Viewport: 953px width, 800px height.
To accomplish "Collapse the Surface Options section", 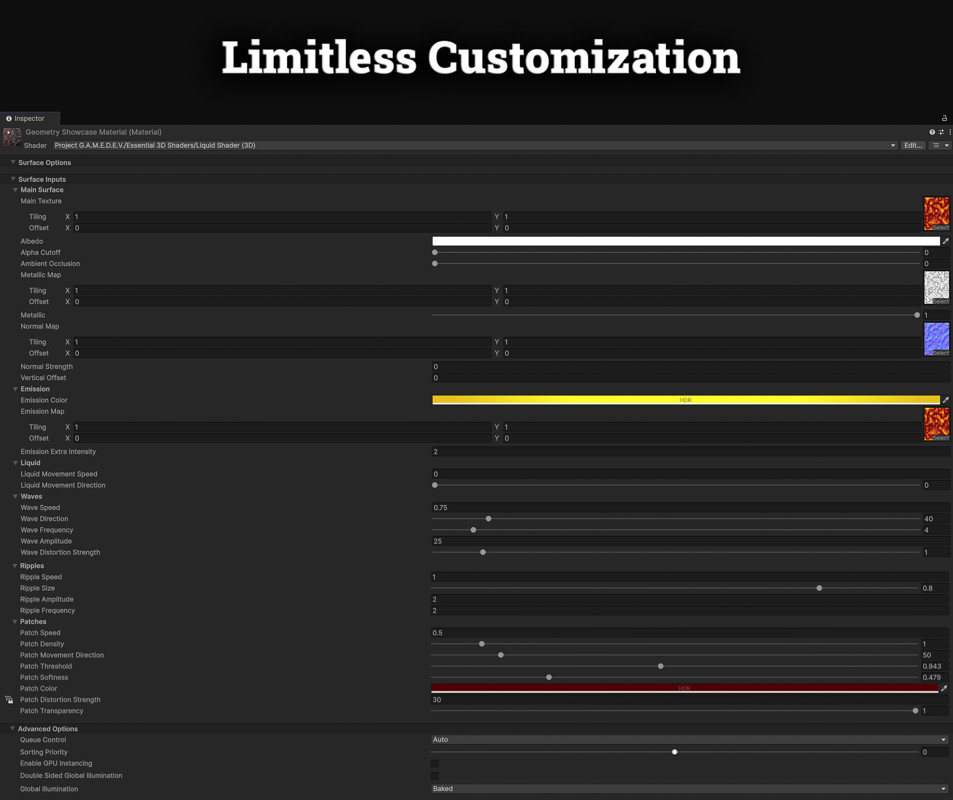I will click(x=13, y=162).
